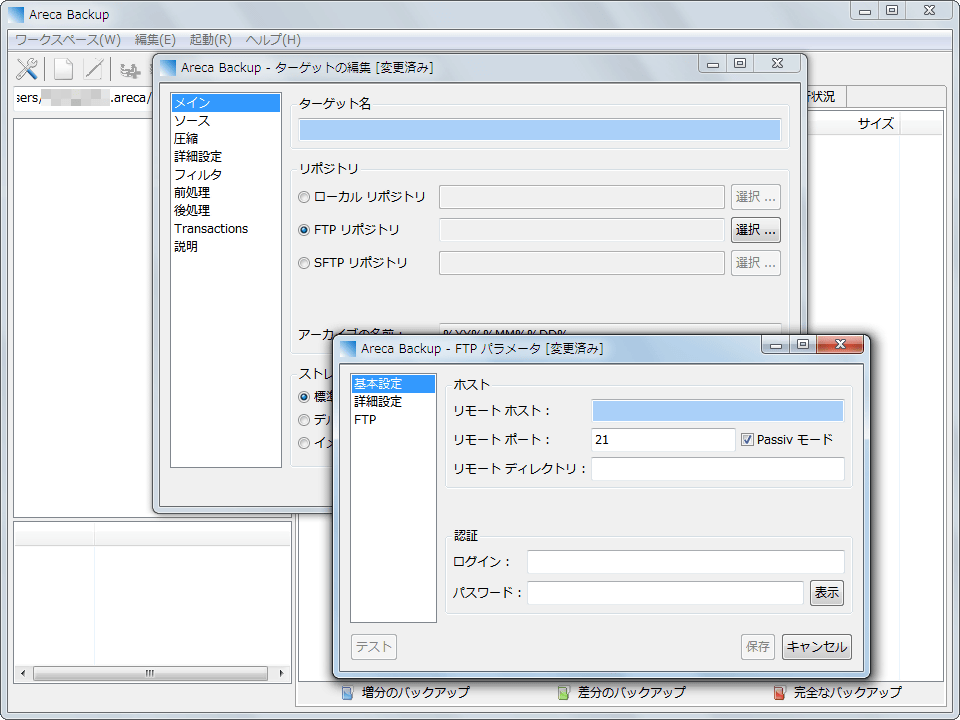Image resolution: width=960 pixels, height=720 pixels.
Task: Close the FTP パラメータ dialog
Action: click(x=840, y=345)
